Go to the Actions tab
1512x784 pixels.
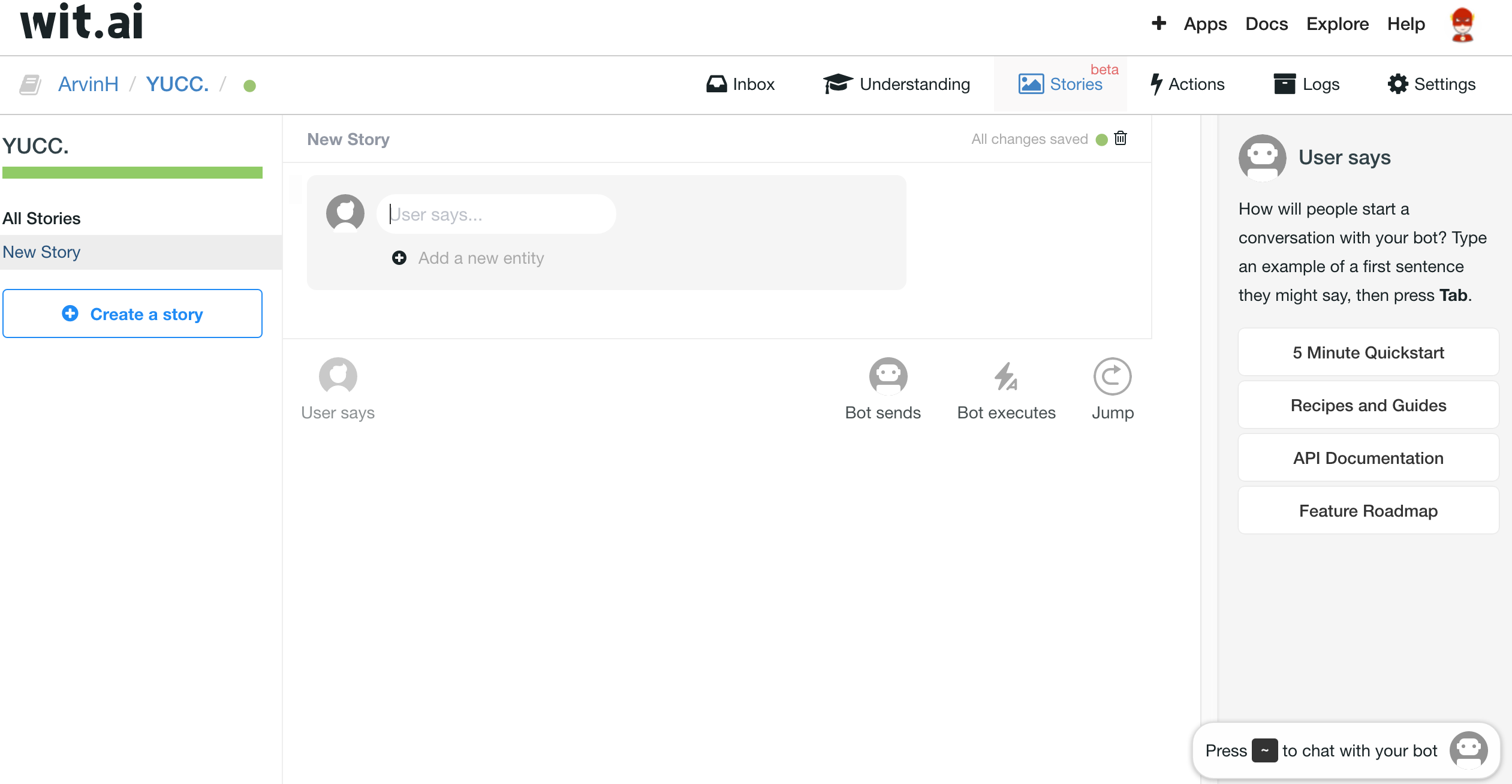click(1188, 85)
